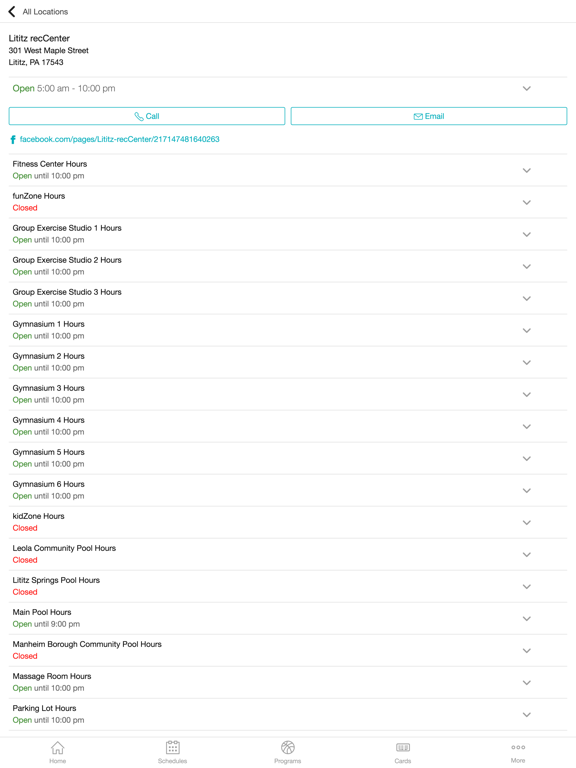Image resolution: width=576 pixels, height=768 pixels.
Task: Go back using the All Locations arrow
Action: [12, 11]
